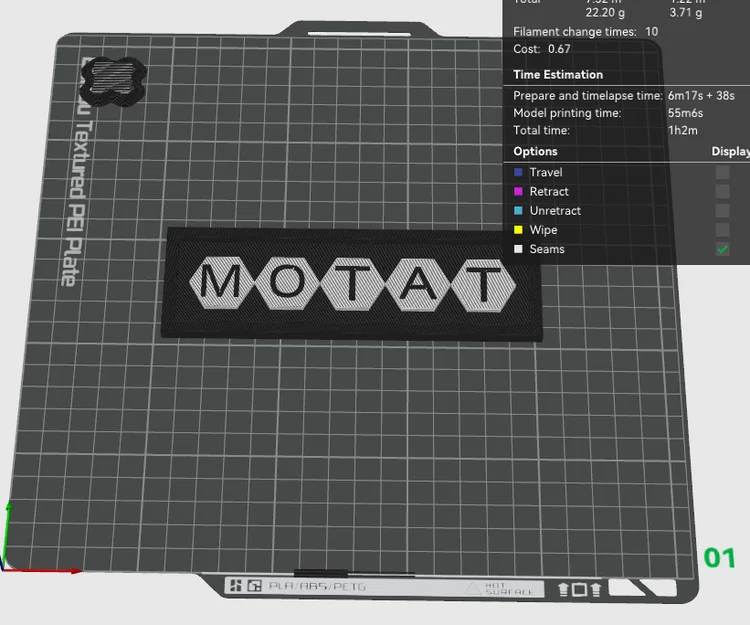Click the 3.71 g filament weight
Image resolution: width=750 pixels, height=625 pixels.
point(685,12)
